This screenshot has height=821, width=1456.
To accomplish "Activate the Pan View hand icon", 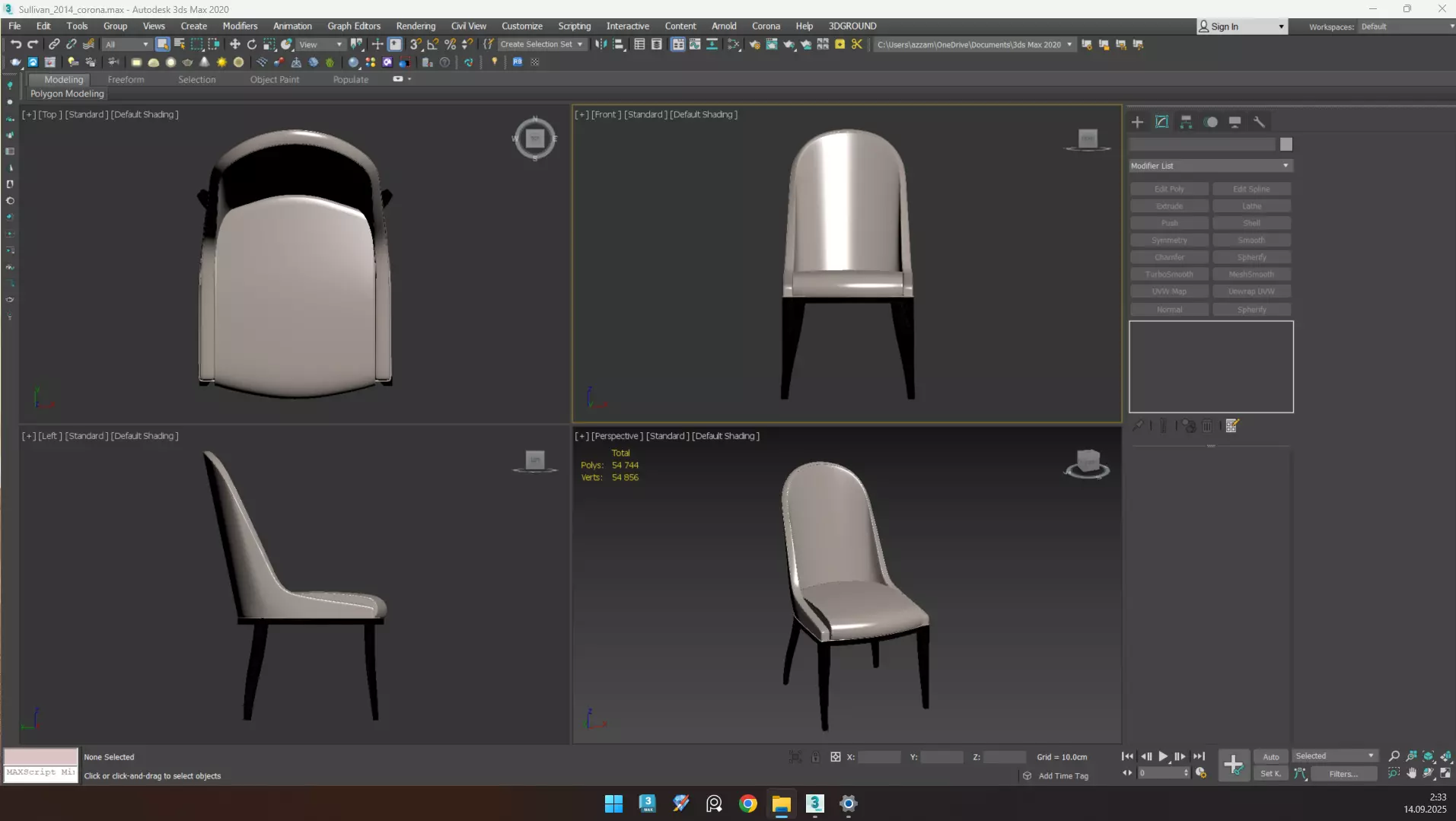I will [1412, 773].
